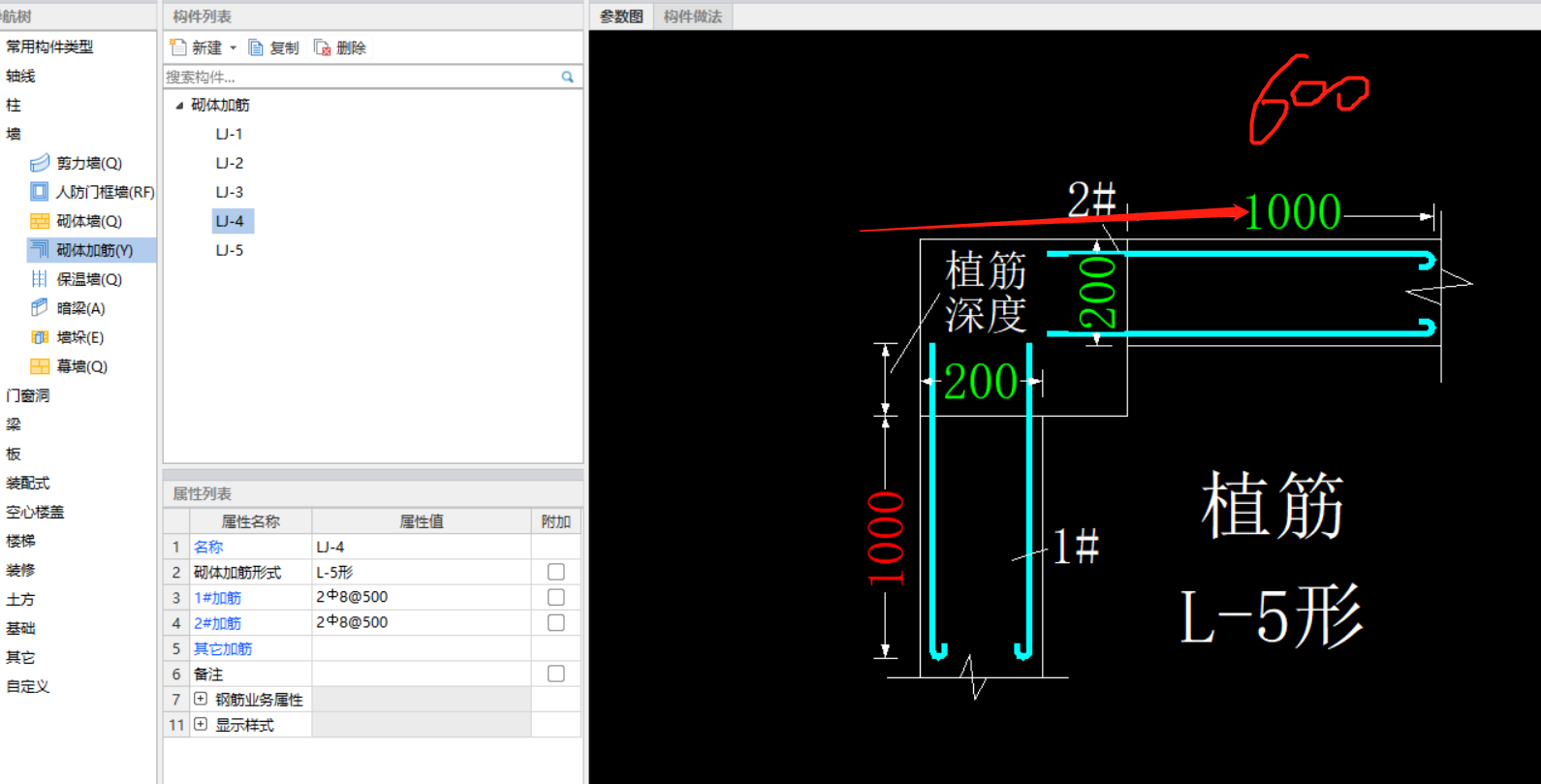This screenshot has width=1541, height=784.
Task: Open the 梁 category
Action: pyautogui.click(x=14, y=424)
